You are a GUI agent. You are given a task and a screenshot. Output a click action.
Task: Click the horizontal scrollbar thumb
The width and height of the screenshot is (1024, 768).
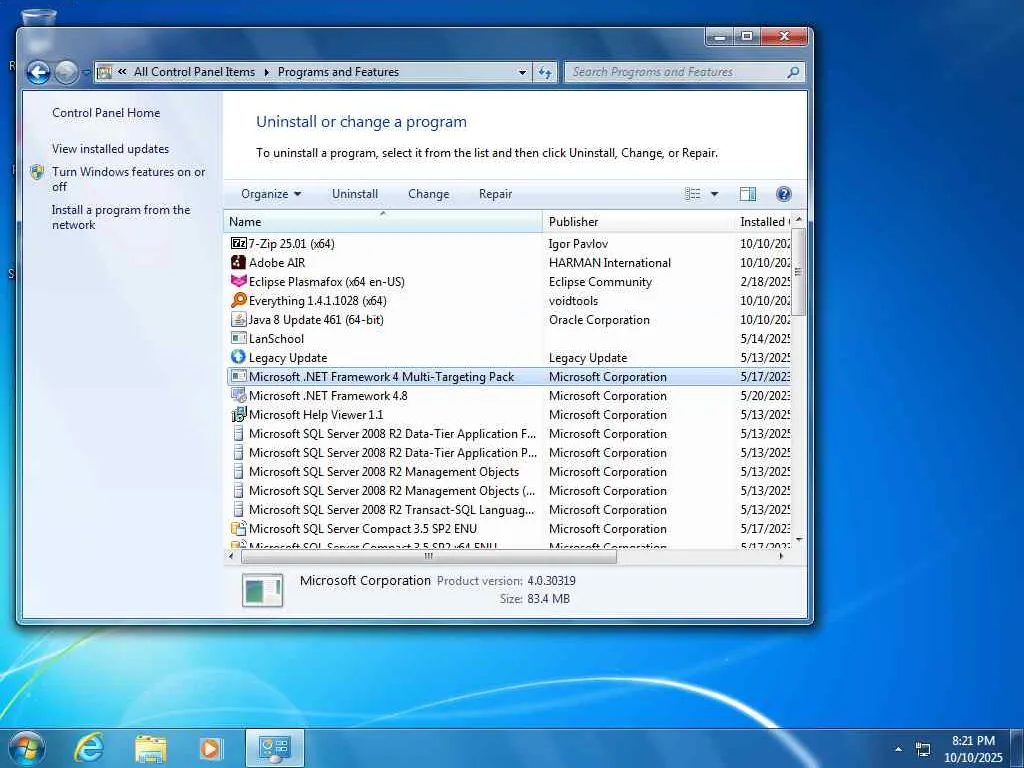pyautogui.click(x=428, y=556)
